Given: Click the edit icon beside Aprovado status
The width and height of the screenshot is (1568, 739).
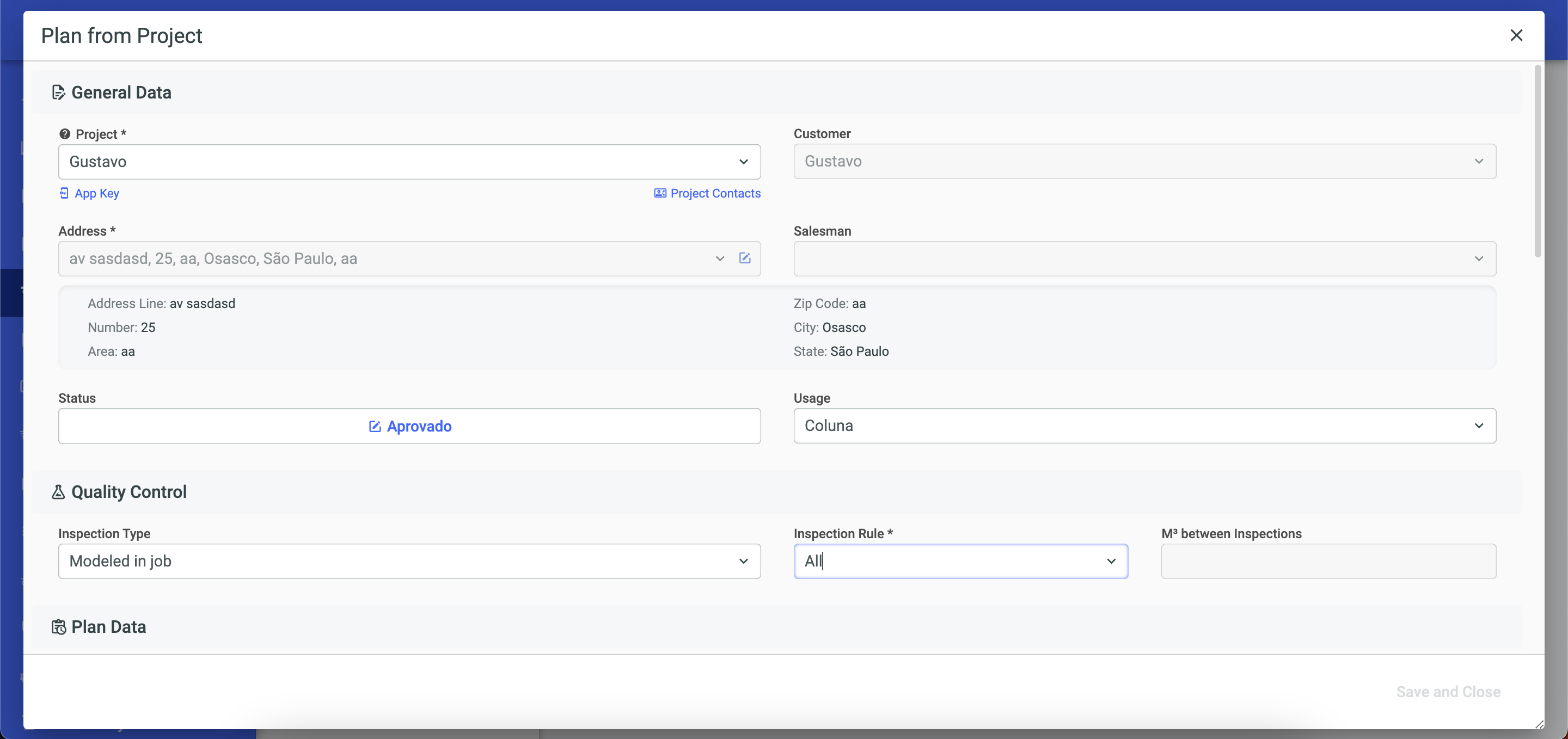Looking at the screenshot, I should [x=375, y=427].
